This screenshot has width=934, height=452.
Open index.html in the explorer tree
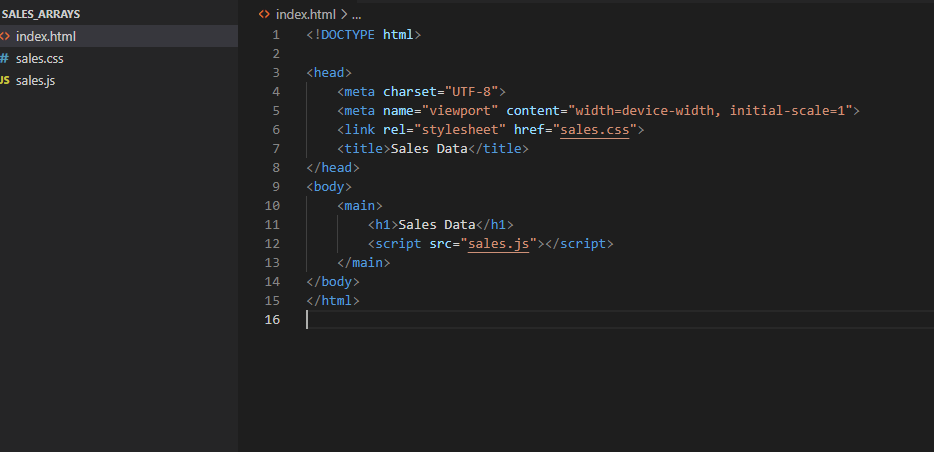pyautogui.click(x=46, y=36)
